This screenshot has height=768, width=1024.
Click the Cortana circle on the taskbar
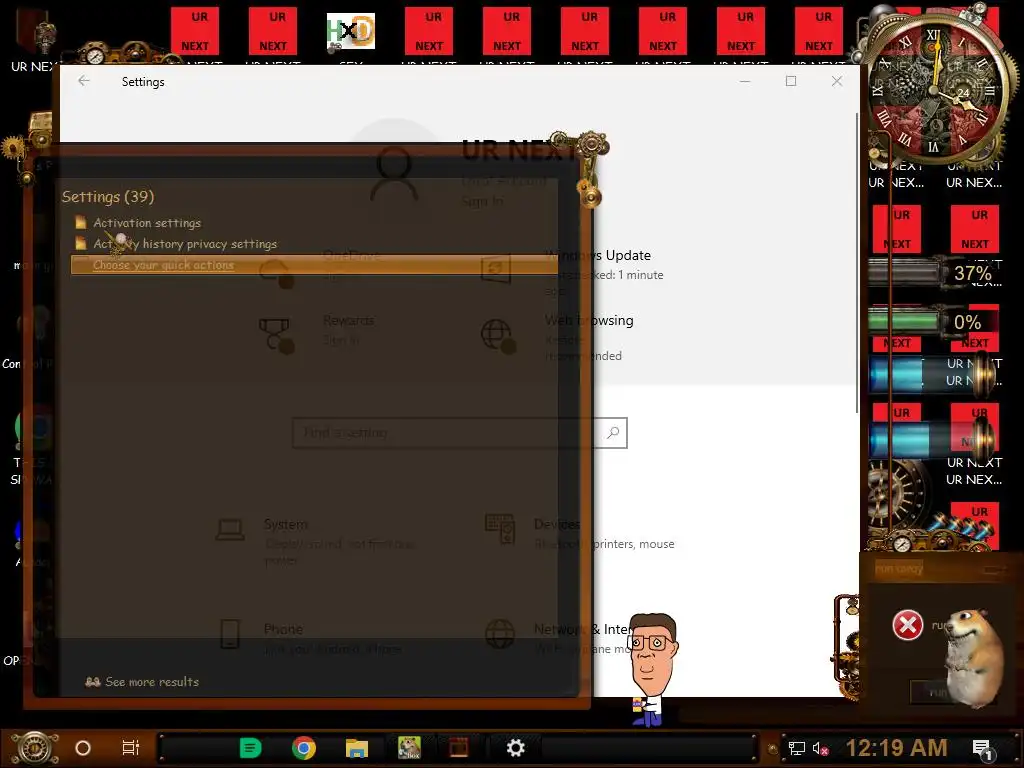pyautogui.click(x=83, y=748)
